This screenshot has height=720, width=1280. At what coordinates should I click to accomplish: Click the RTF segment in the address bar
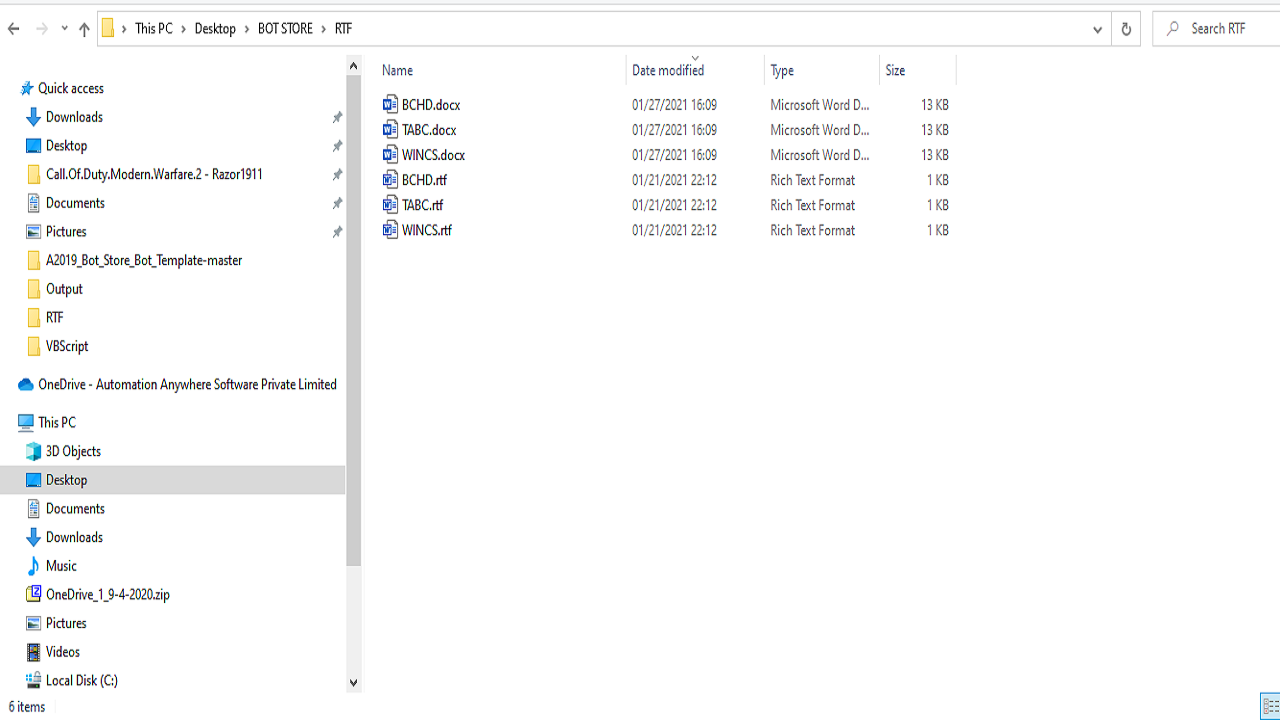point(343,29)
